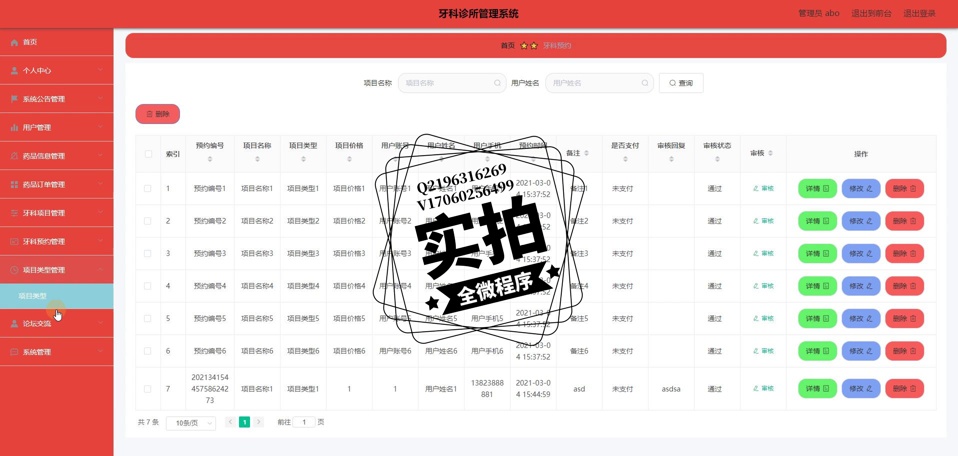Click 退出登录 in the top bar
The height and width of the screenshot is (456, 958).
point(919,14)
